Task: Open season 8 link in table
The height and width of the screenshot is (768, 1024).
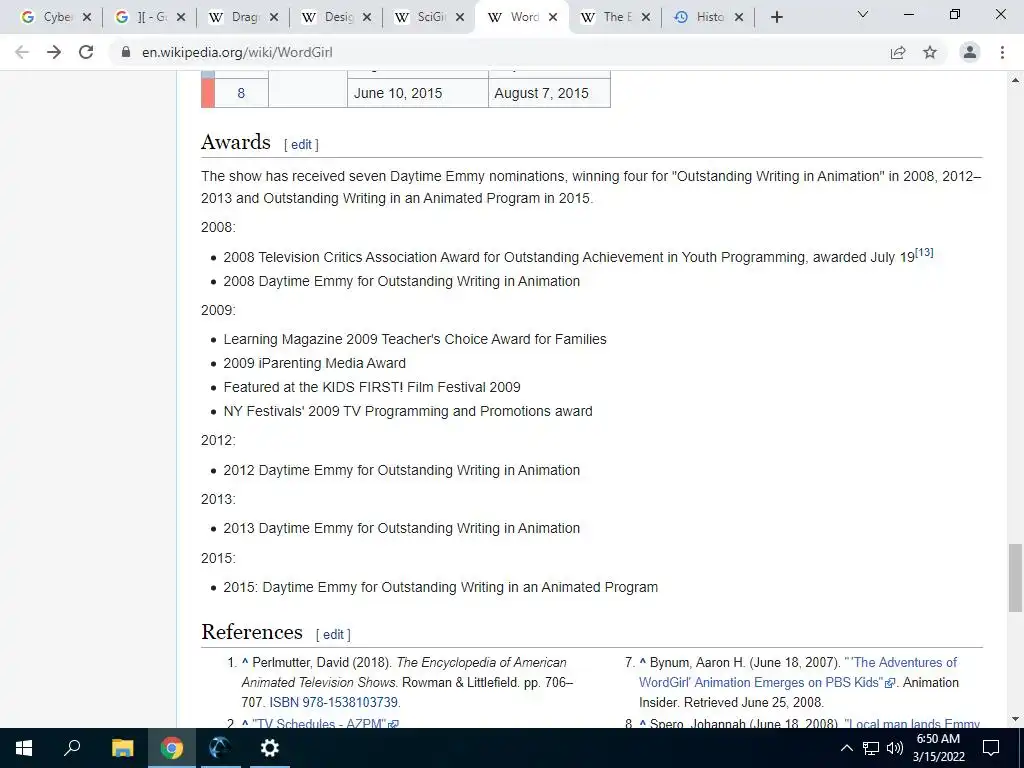Action: [x=241, y=93]
